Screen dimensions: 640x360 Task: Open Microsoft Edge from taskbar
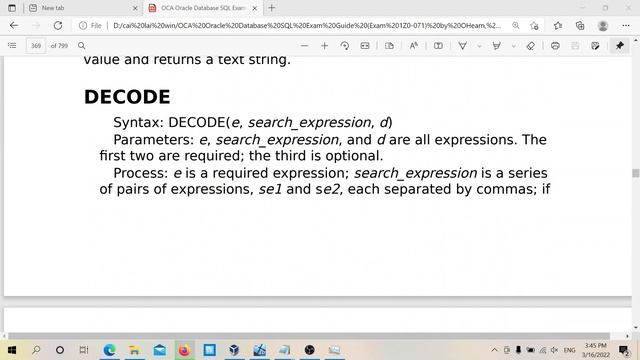pos(109,350)
